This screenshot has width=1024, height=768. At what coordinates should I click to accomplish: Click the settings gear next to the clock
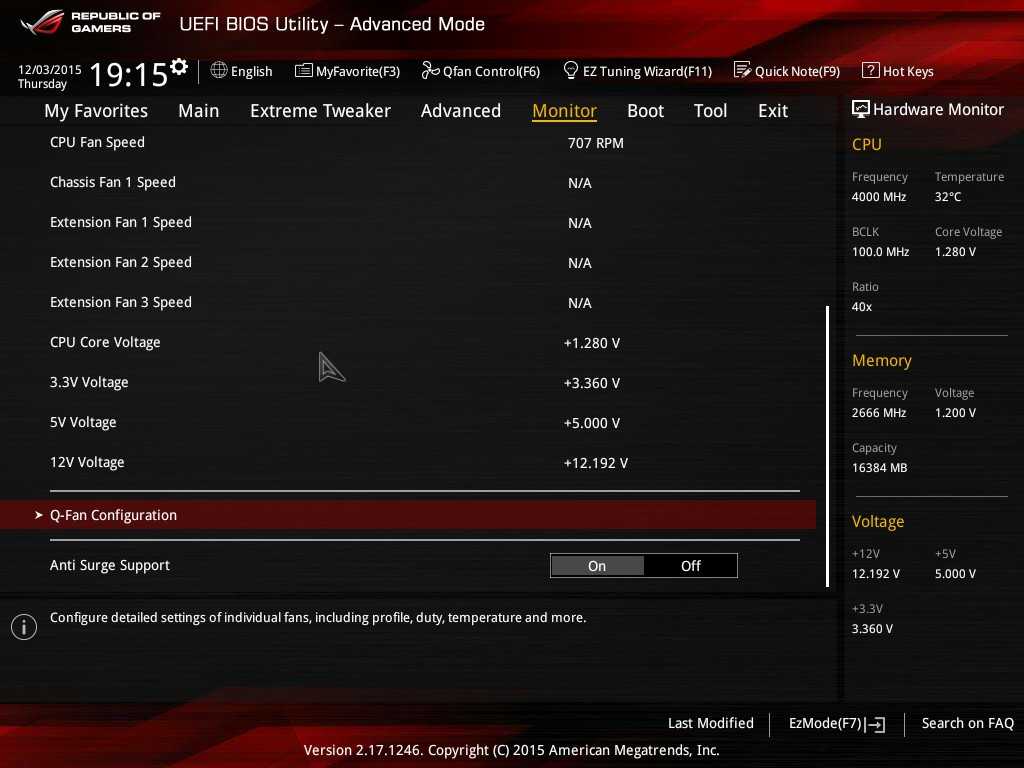(x=179, y=67)
